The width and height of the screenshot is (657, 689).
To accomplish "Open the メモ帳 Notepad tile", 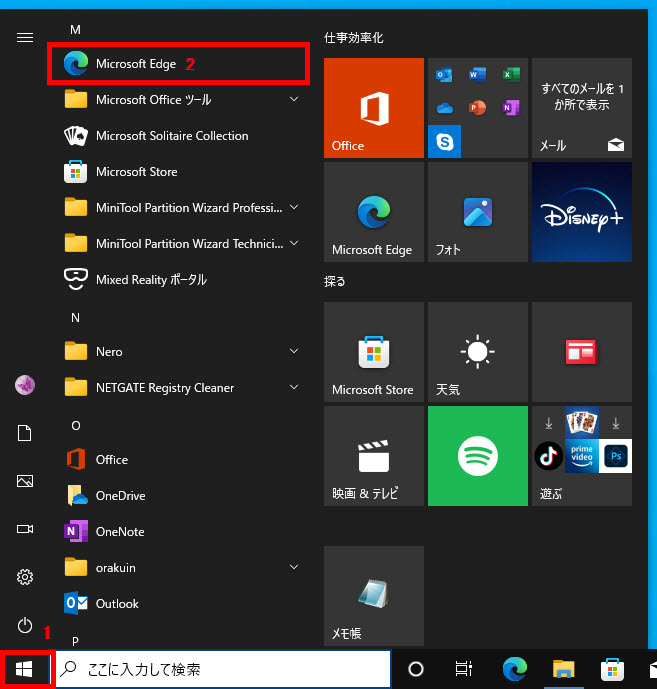I will click(373, 596).
